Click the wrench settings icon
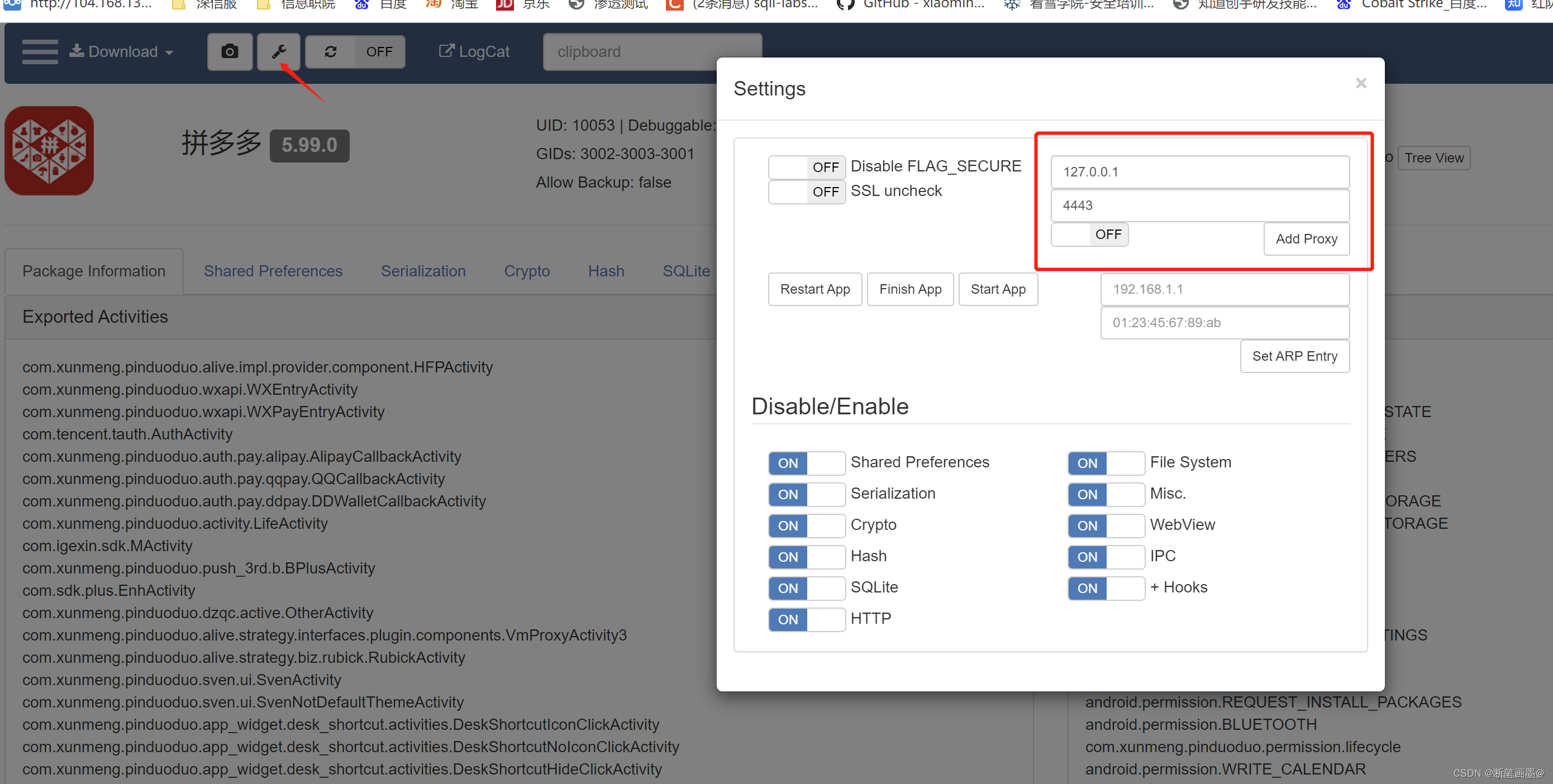1553x784 pixels. click(x=279, y=52)
